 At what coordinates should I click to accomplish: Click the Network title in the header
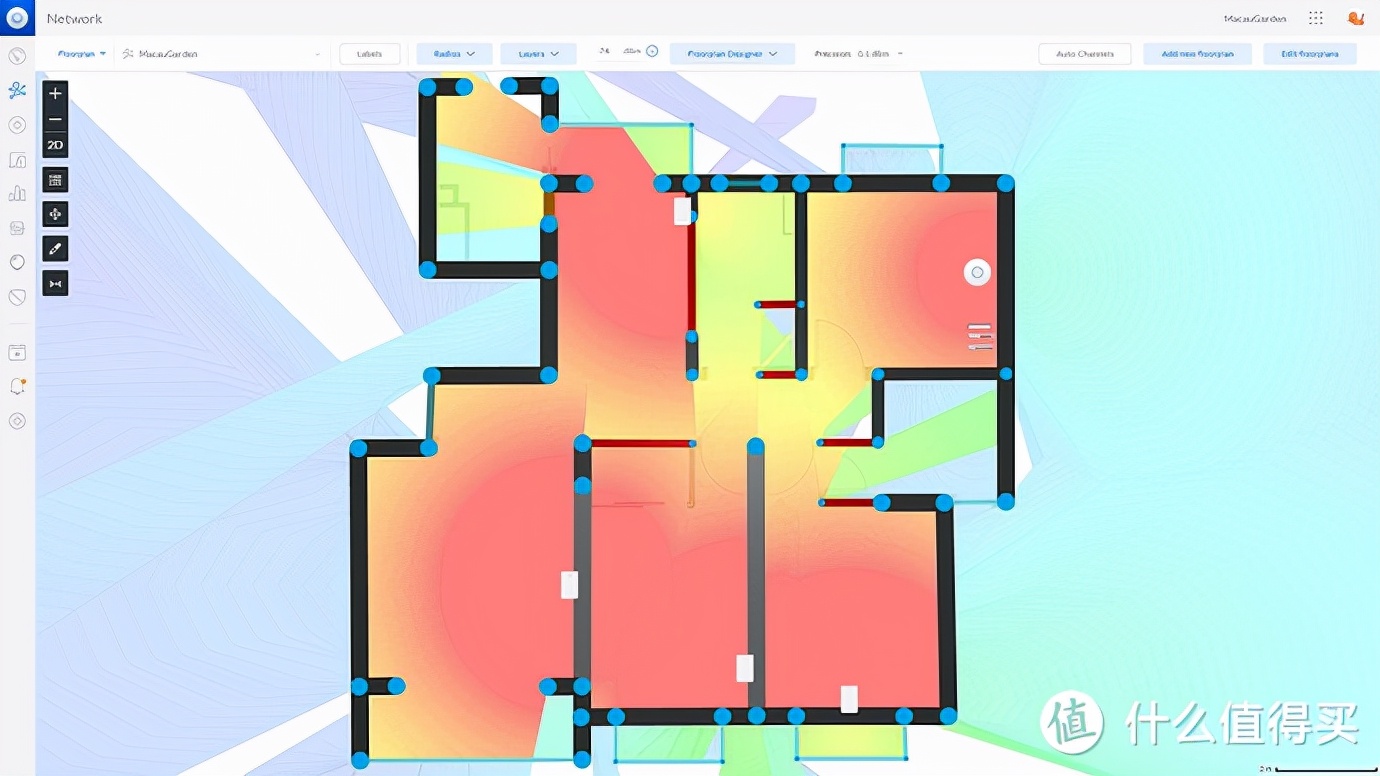coord(74,18)
